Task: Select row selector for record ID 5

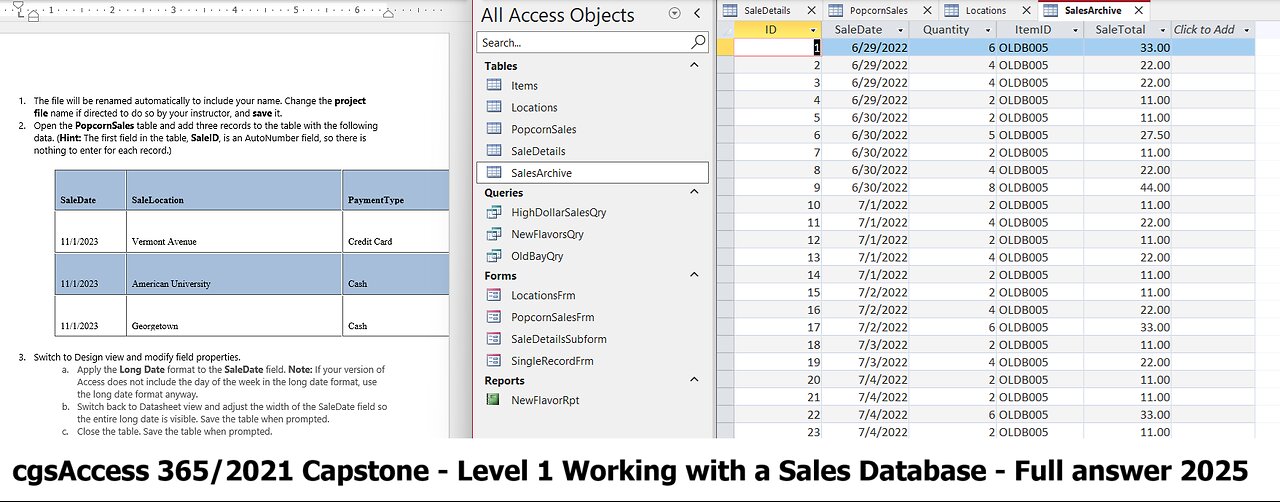Action: [x=725, y=117]
